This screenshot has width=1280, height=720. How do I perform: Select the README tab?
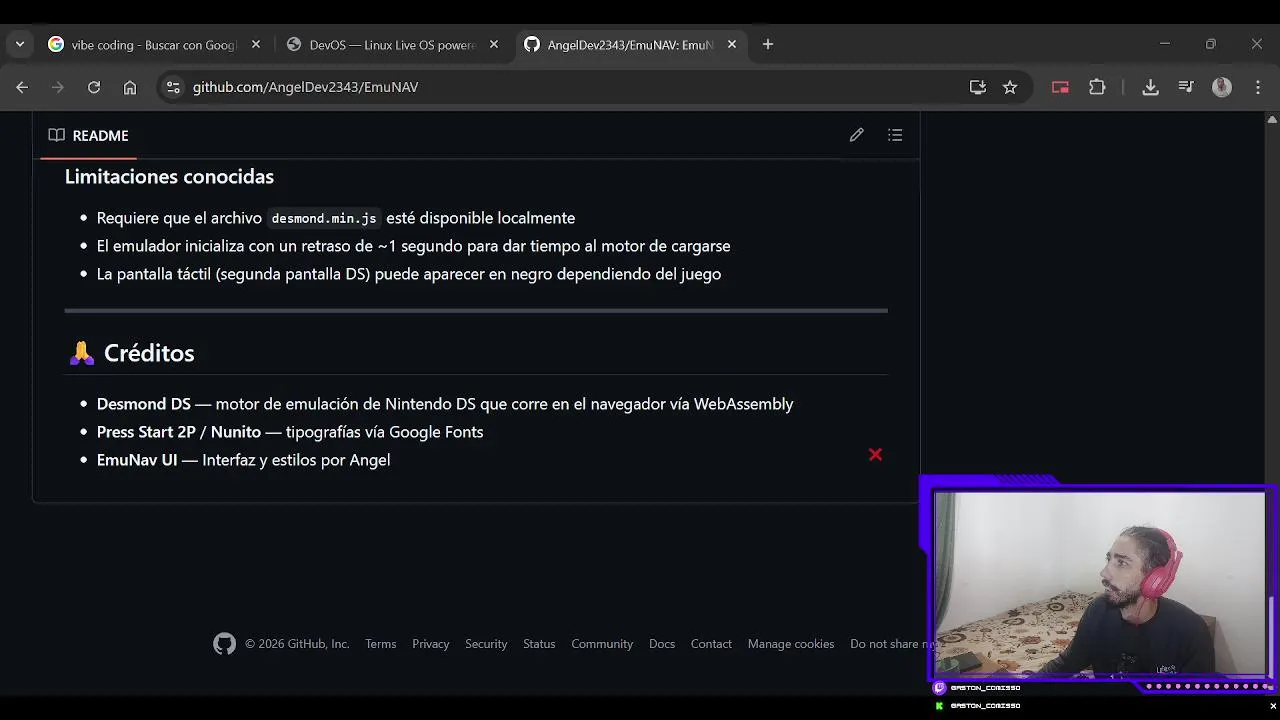point(88,135)
